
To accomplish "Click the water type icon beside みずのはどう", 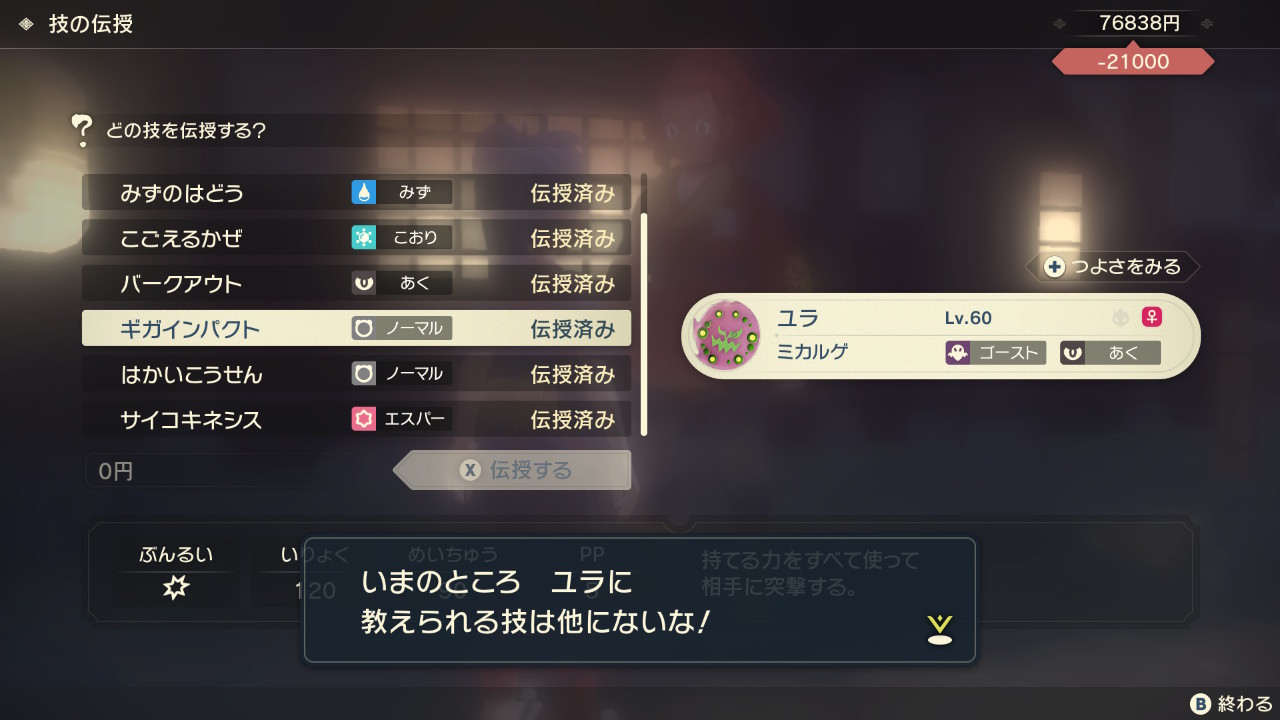I will (363, 192).
